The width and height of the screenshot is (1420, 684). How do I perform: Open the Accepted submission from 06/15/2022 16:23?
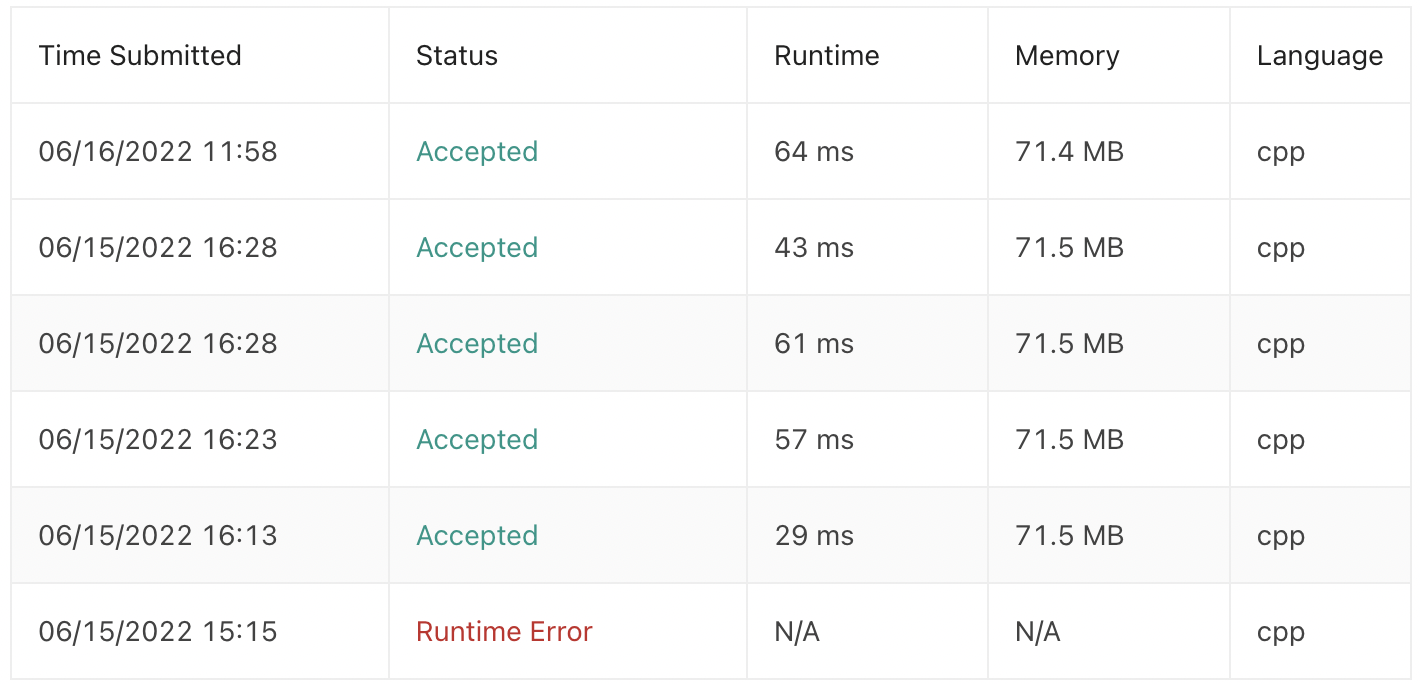(x=477, y=440)
